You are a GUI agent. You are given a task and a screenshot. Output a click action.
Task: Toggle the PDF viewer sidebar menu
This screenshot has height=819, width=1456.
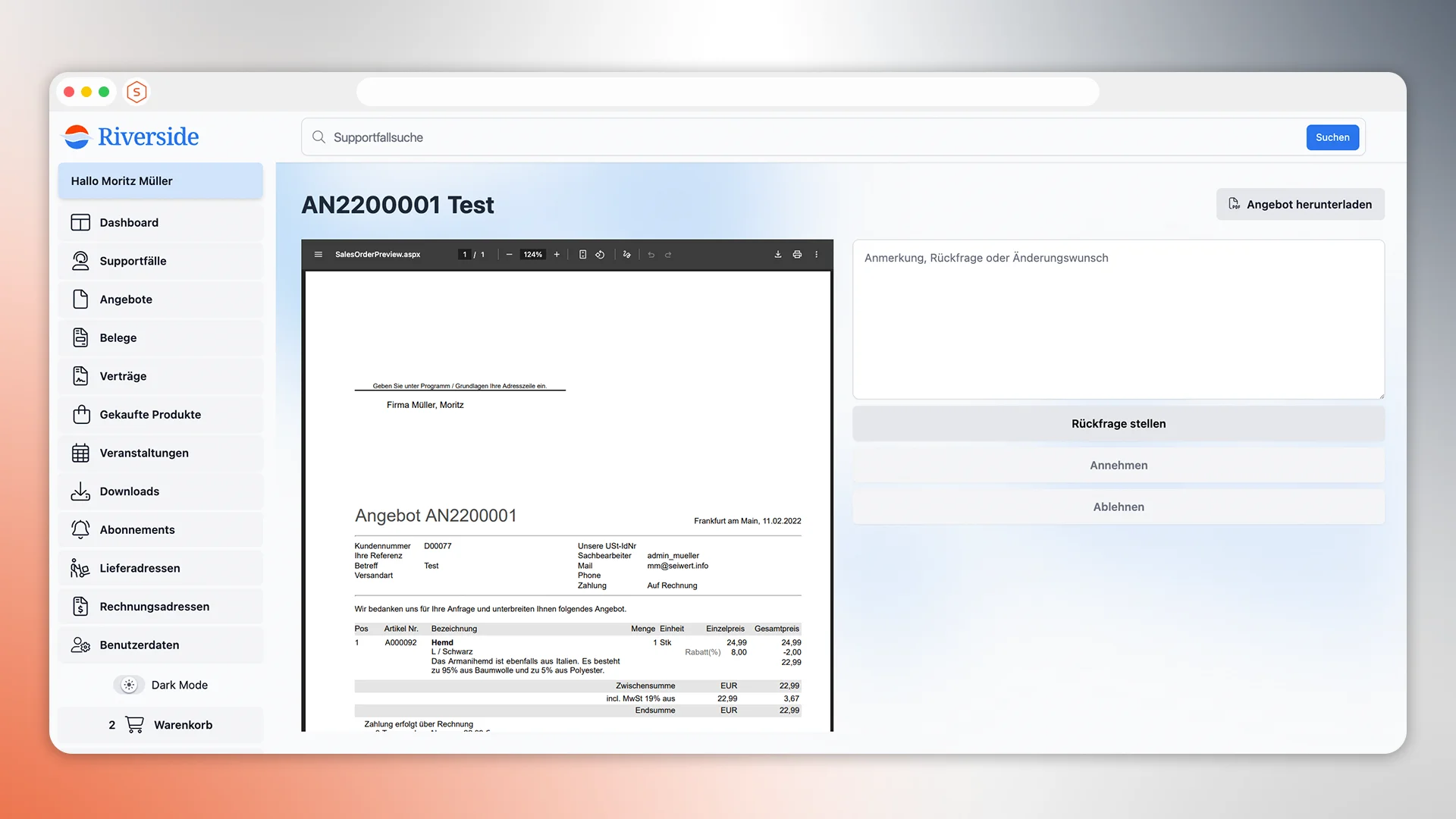click(x=318, y=255)
